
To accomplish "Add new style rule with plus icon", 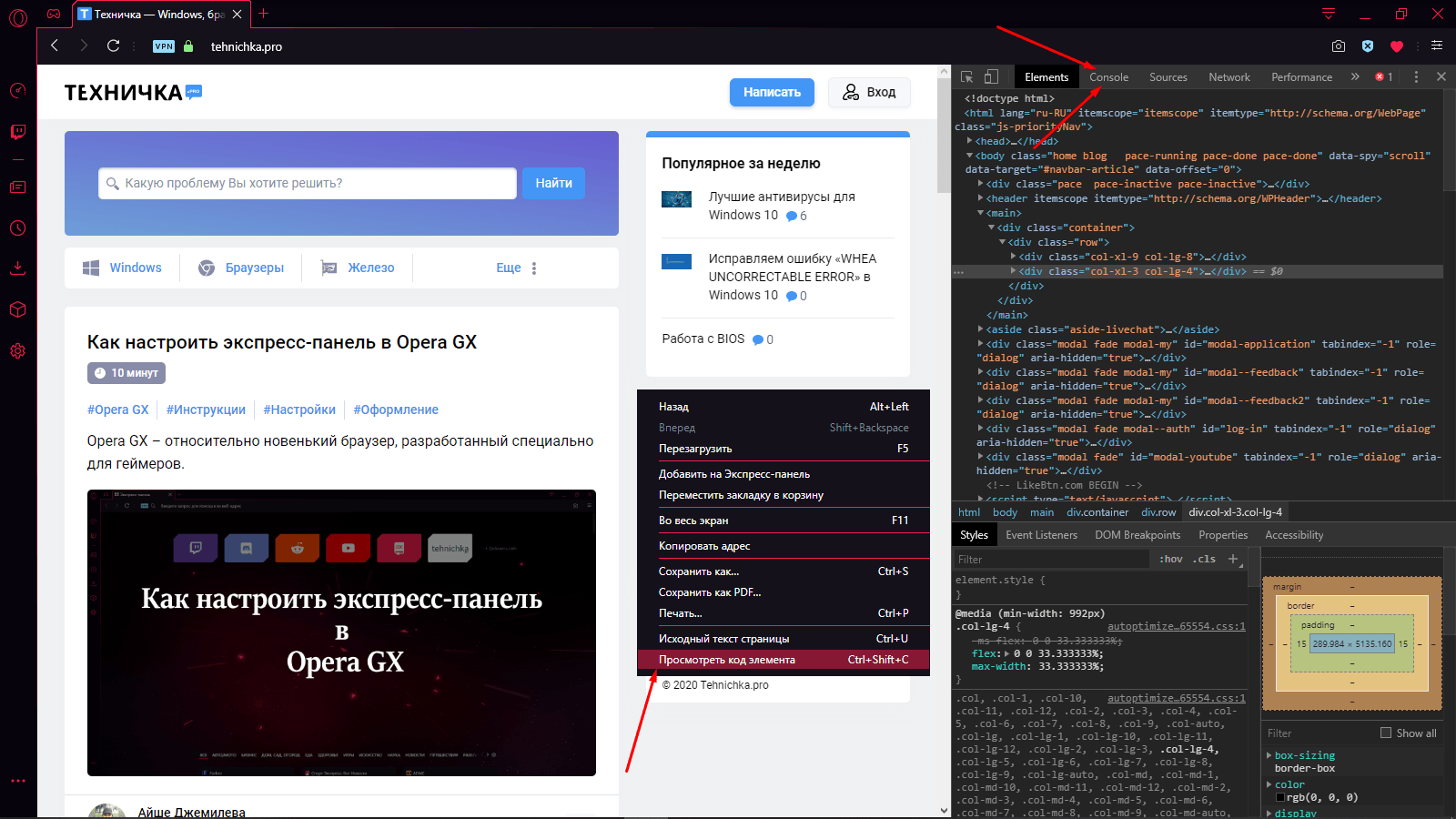I will tap(1233, 559).
